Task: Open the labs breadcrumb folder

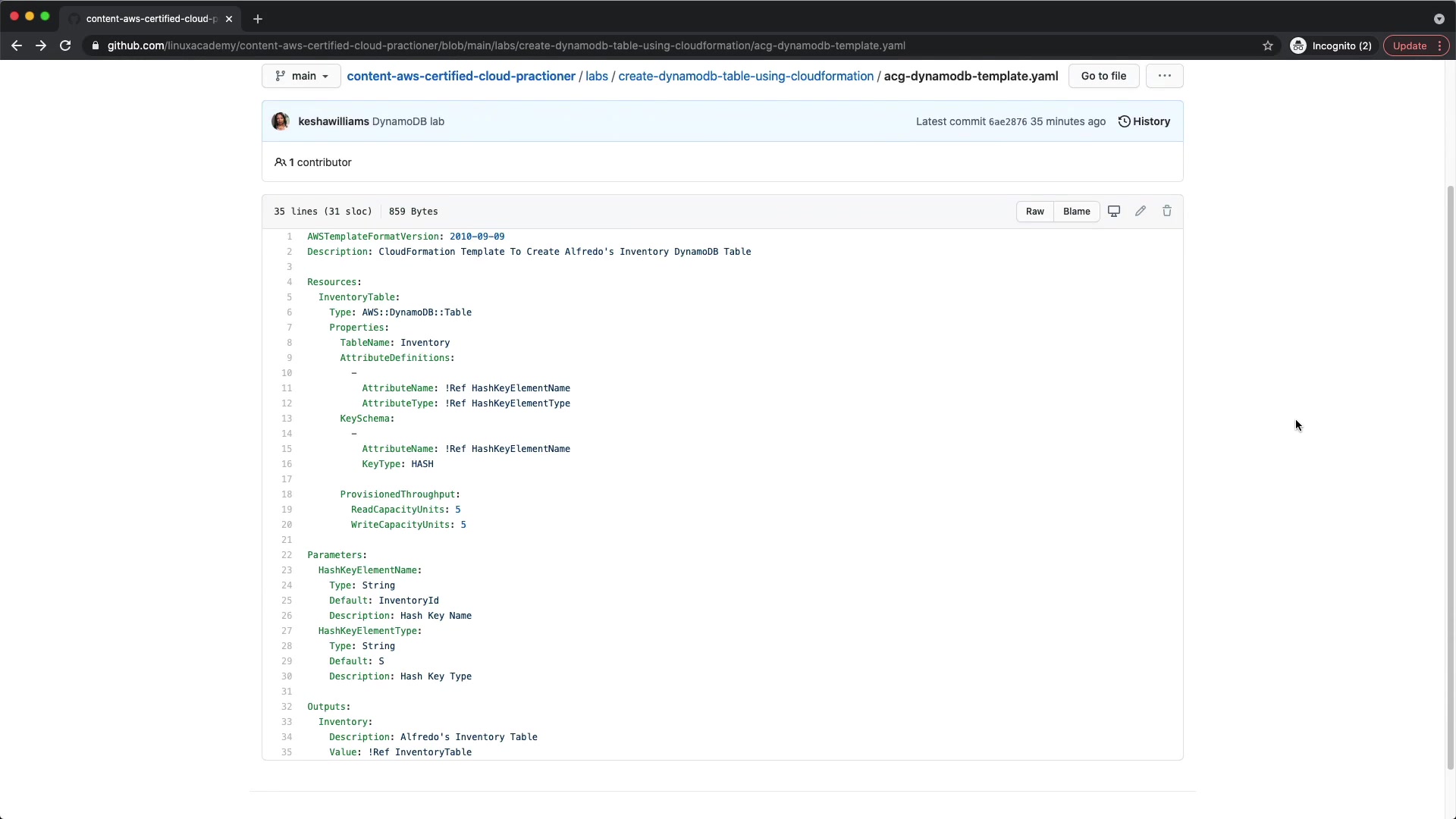Action: pyautogui.click(x=596, y=76)
